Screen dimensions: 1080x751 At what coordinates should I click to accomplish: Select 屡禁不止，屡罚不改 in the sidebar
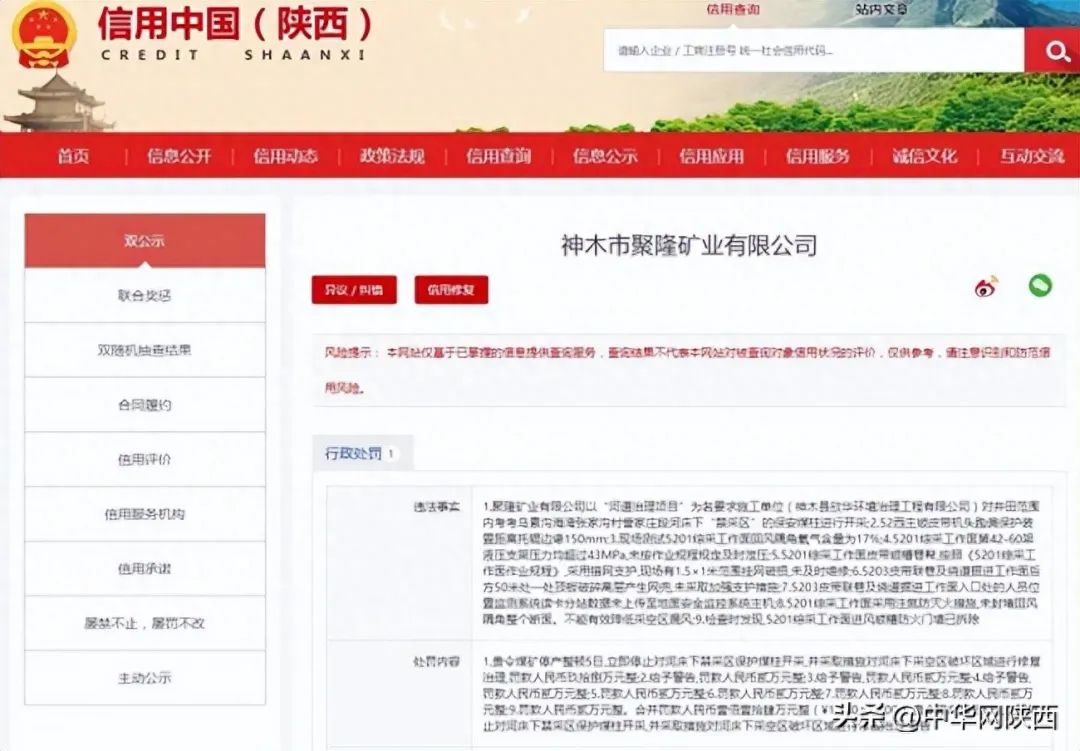click(145, 623)
